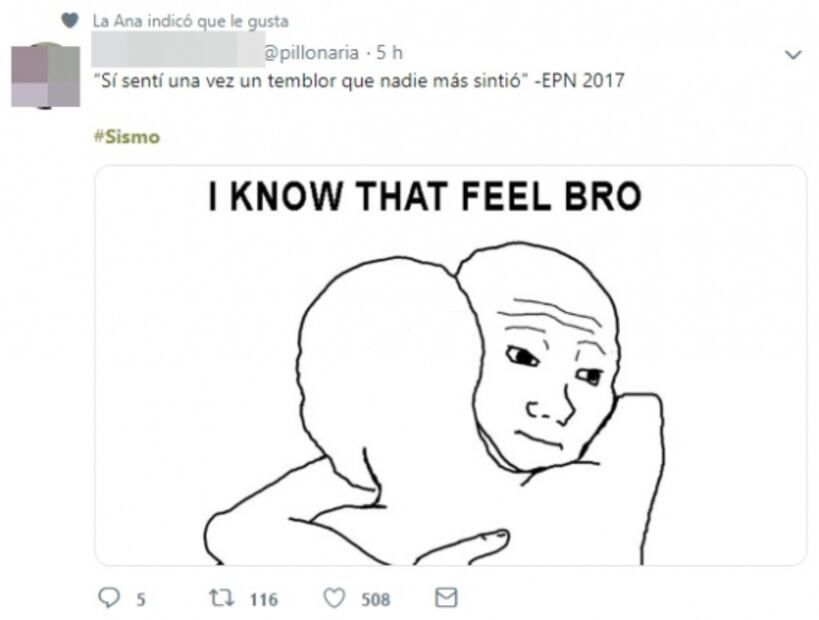This screenshot has width=819, height=620.
Task: Open the blurred profile avatar picture
Action: (x=45, y=76)
